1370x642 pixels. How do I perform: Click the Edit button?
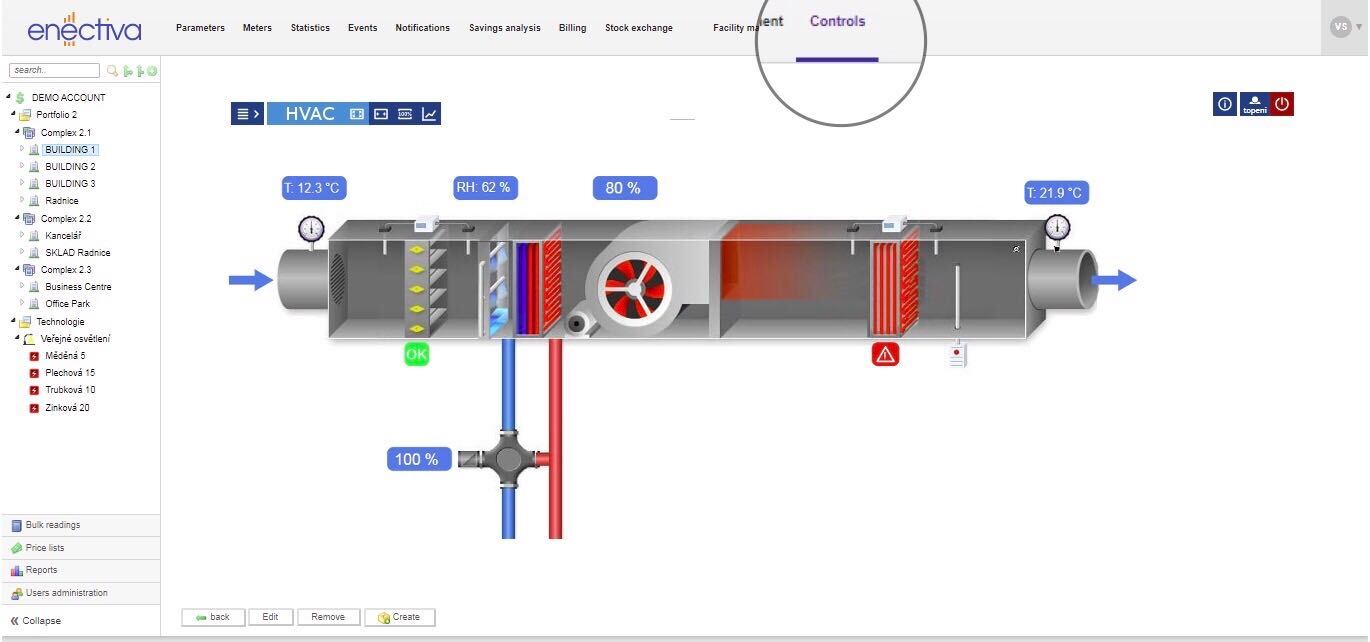tap(270, 617)
